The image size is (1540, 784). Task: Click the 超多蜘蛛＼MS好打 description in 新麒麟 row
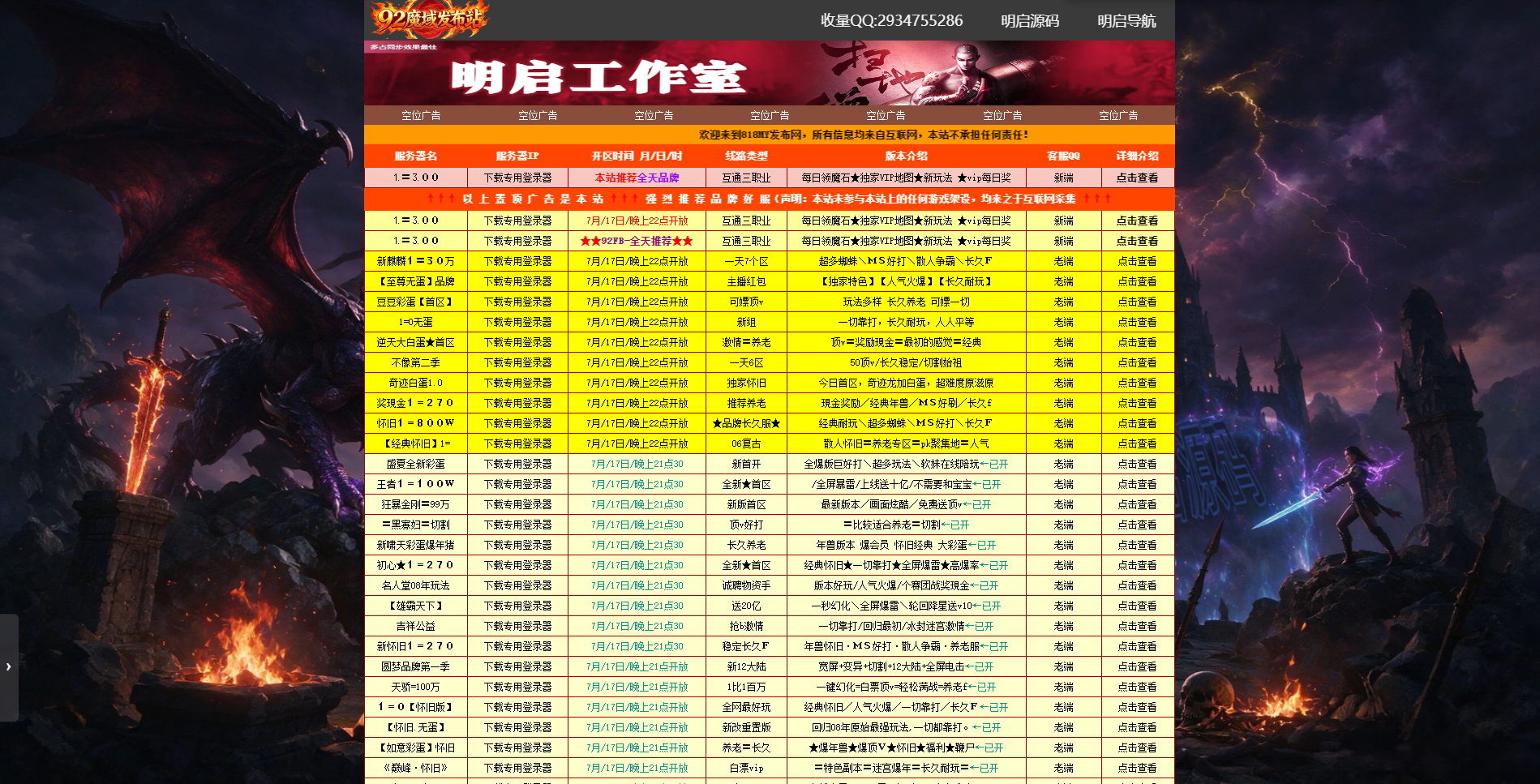(x=906, y=261)
